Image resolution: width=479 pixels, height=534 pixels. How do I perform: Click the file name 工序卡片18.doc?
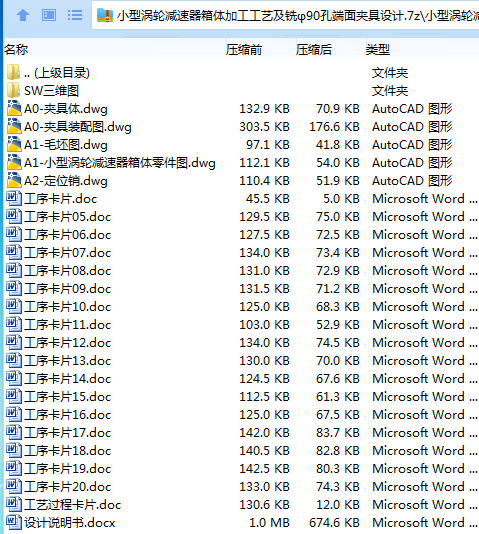tap(67, 451)
